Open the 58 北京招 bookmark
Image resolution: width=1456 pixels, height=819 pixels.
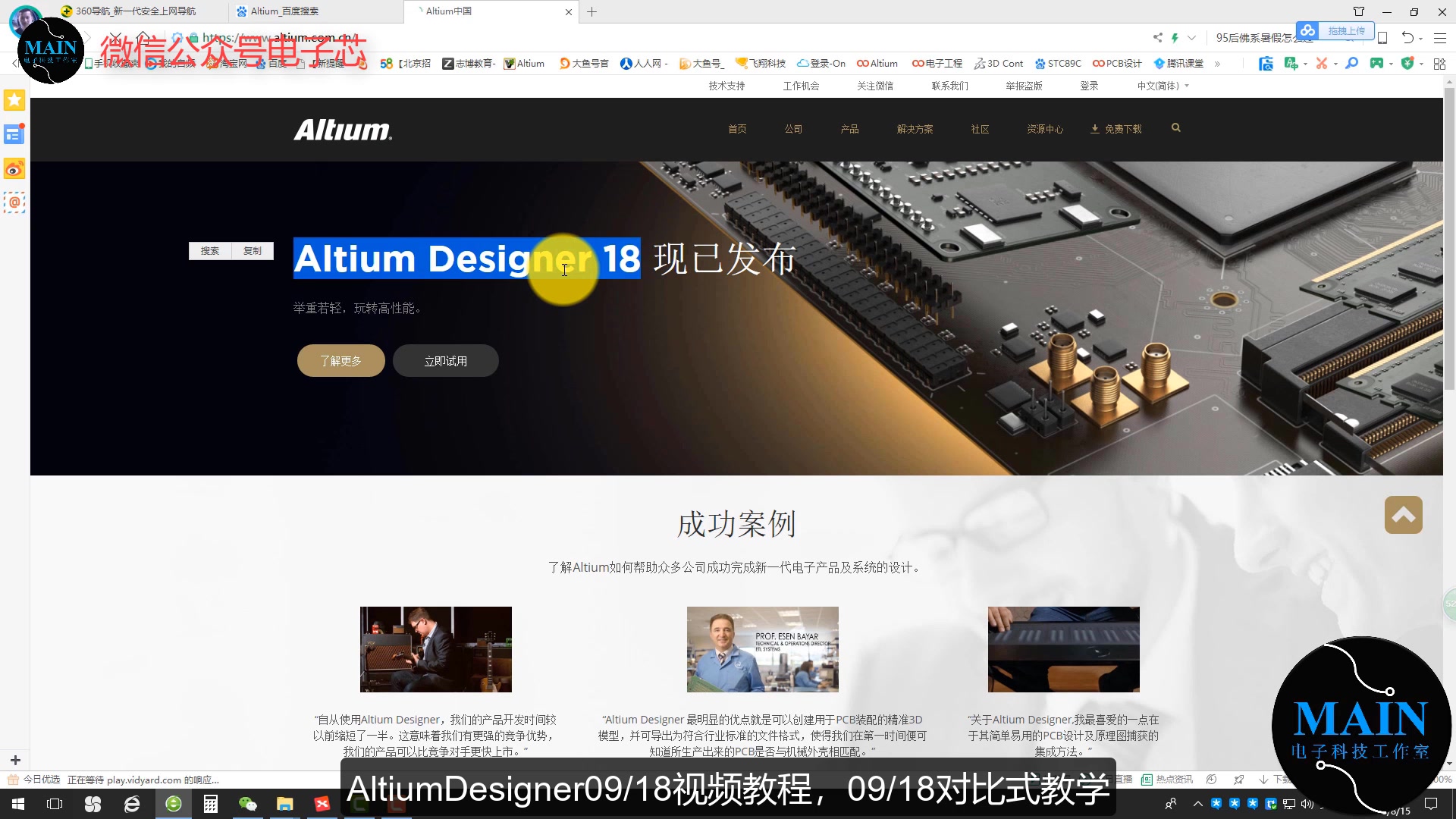click(406, 64)
